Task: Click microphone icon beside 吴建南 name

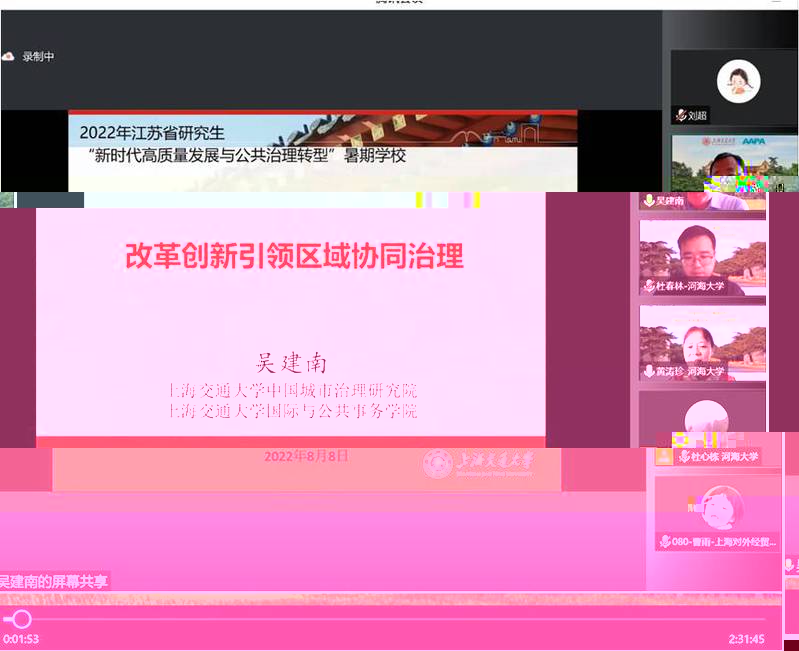Action: tap(648, 201)
